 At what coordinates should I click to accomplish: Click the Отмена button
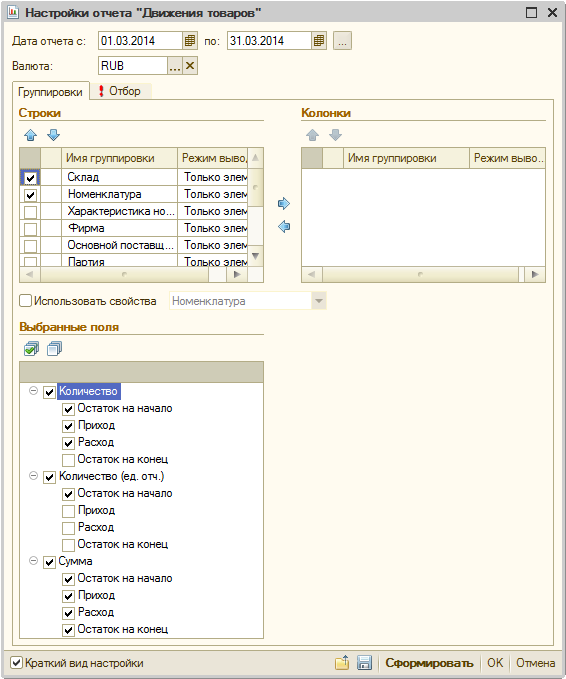[x=535, y=663]
